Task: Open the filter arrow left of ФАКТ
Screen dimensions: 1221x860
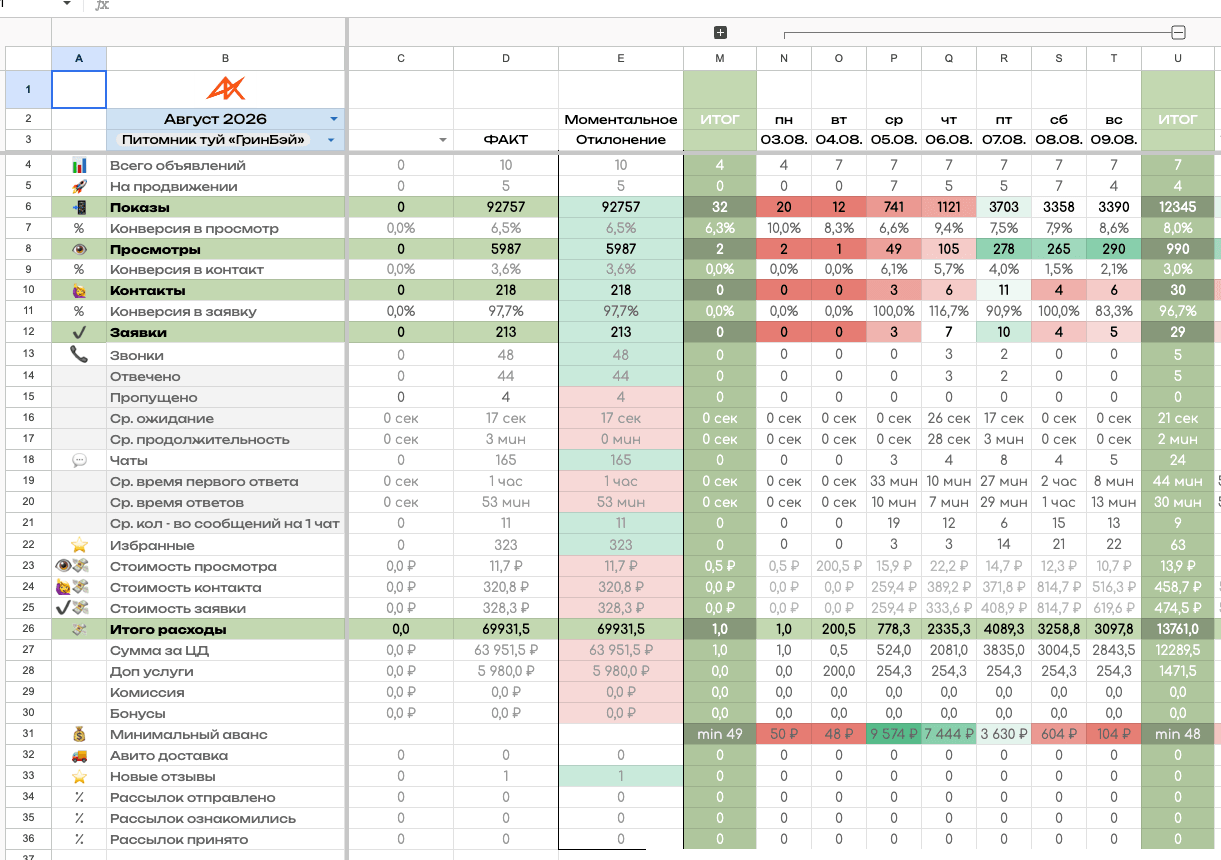Action: [x=443, y=141]
